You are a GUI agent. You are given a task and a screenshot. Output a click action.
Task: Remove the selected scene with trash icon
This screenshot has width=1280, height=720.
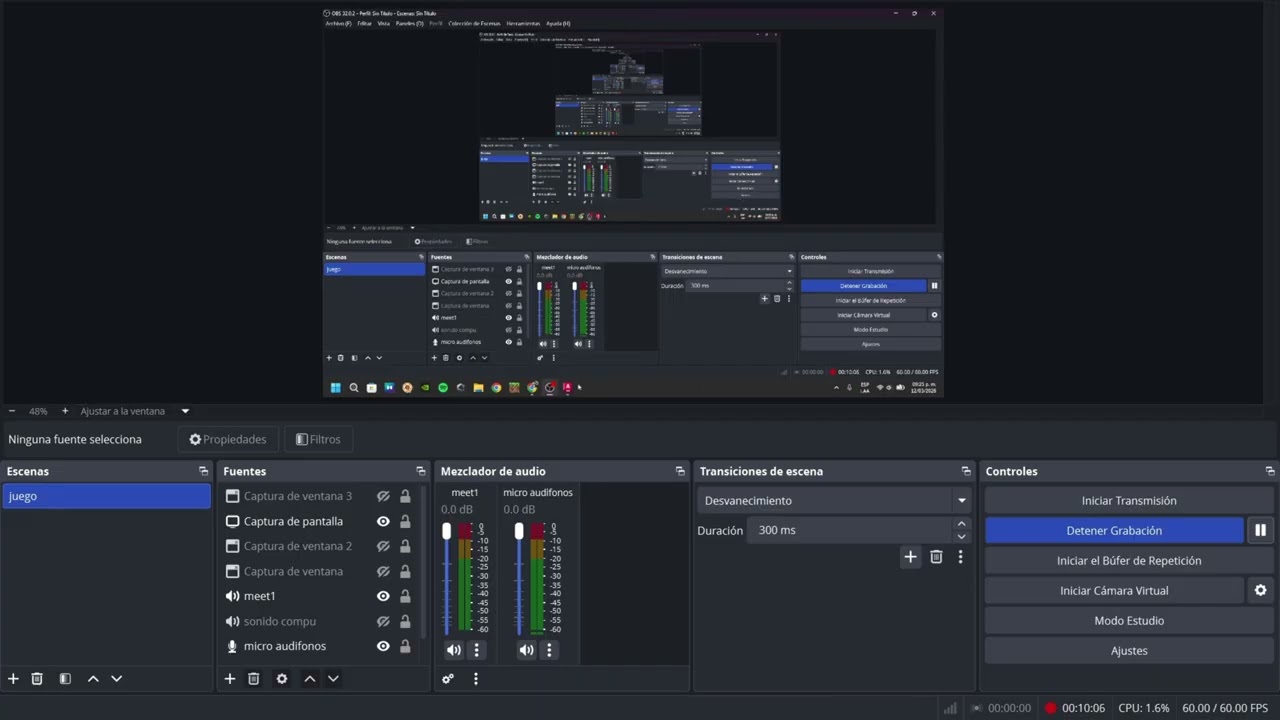pyautogui.click(x=37, y=678)
